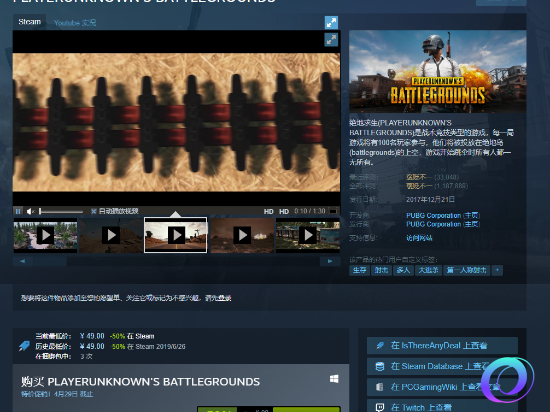Select the second HD quality button
550x412 pixels.
(284, 211)
